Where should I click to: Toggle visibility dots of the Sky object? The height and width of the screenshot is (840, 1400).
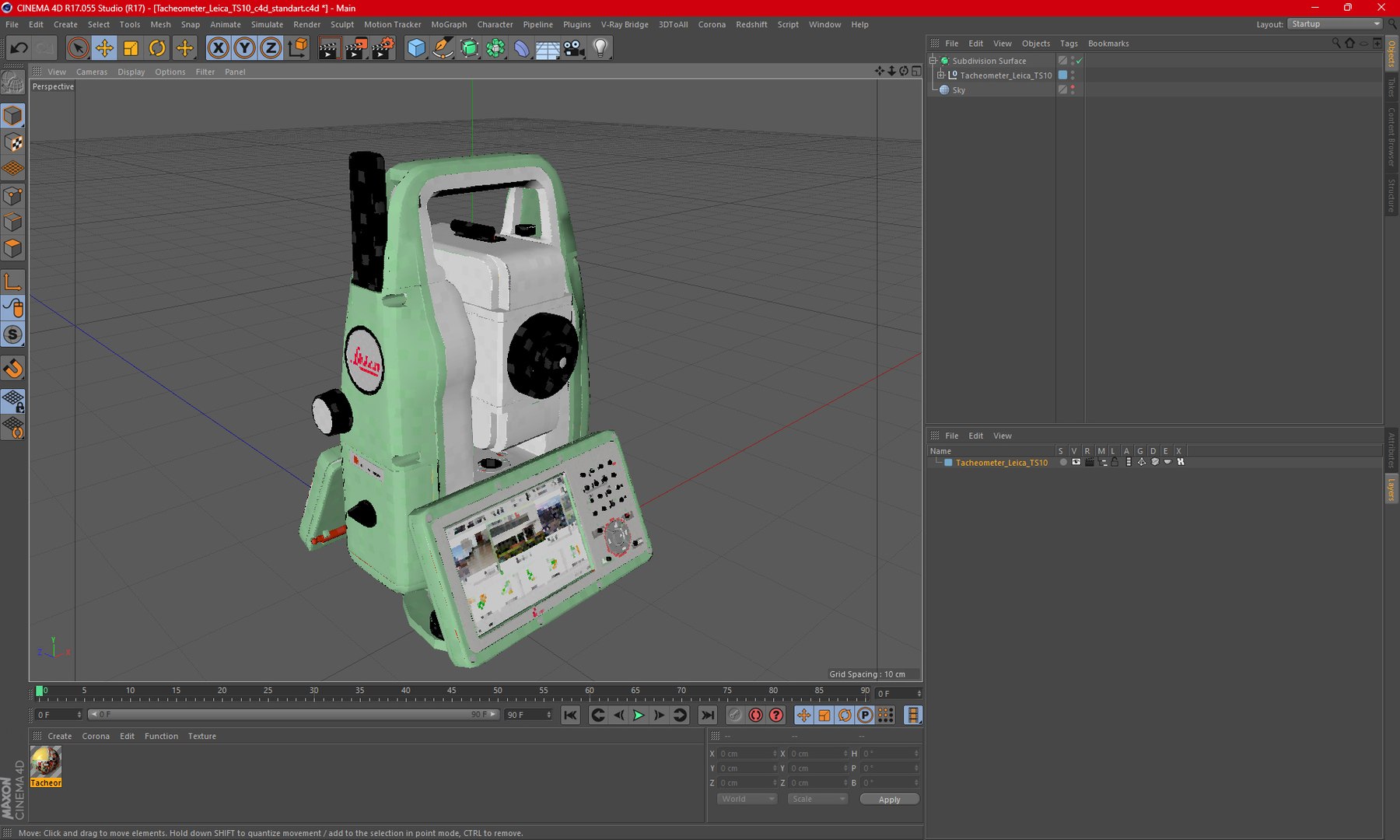1073,89
